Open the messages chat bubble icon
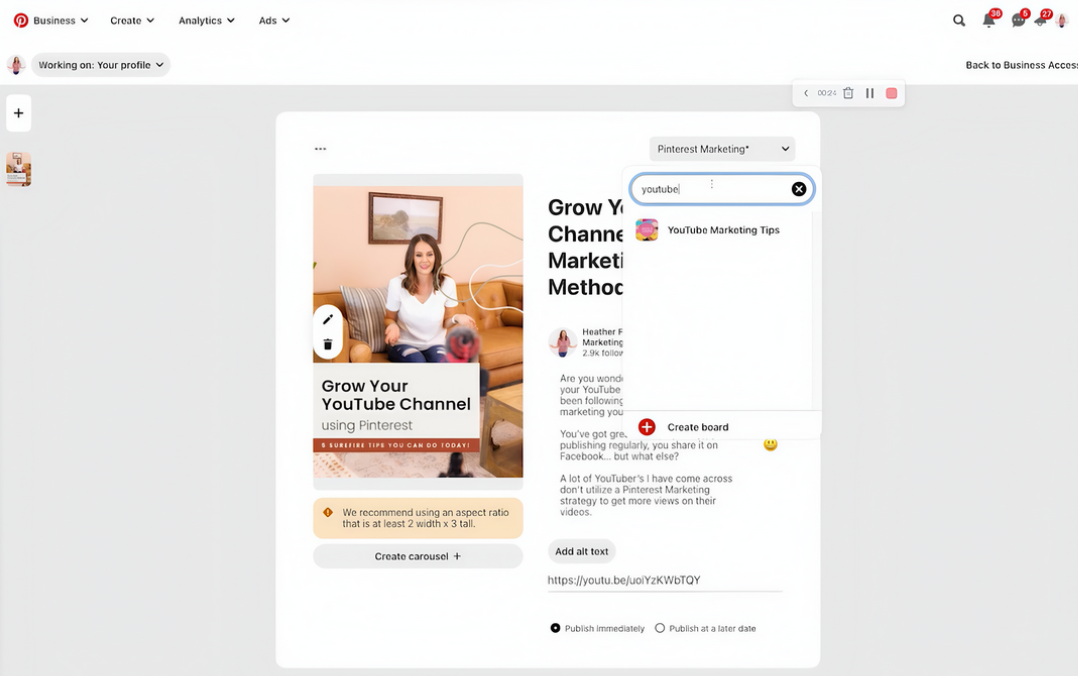This screenshot has width=1078, height=676. 1018,20
